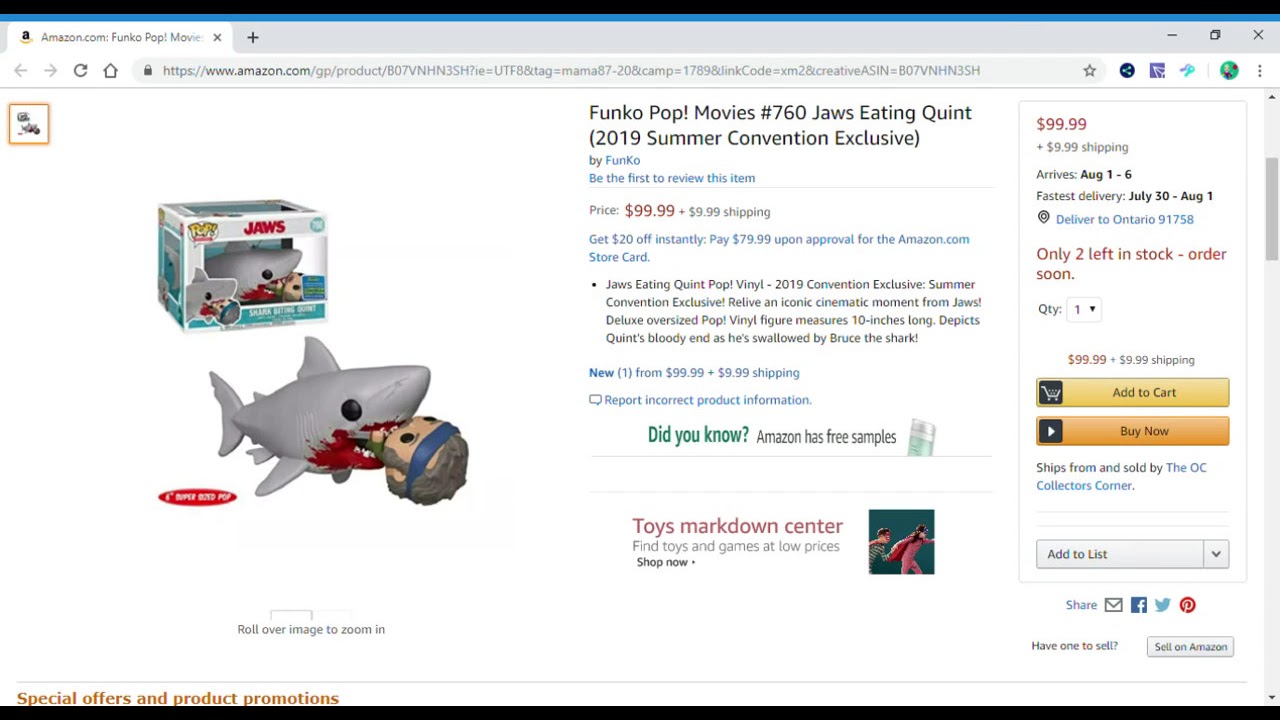The height and width of the screenshot is (720, 1280).
Task: Select the Jaws Funko product thumbnail
Action: click(x=29, y=124)
